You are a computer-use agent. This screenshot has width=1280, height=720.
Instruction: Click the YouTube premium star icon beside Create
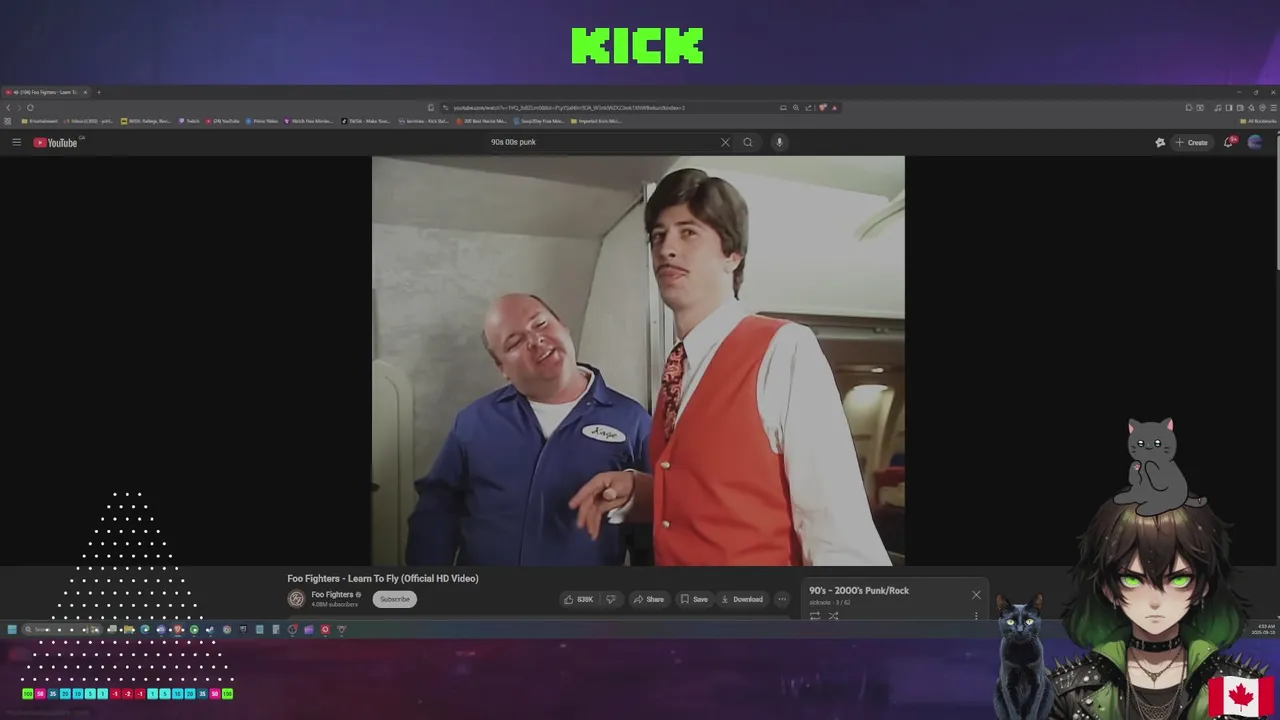click(x=1160, y=142)
